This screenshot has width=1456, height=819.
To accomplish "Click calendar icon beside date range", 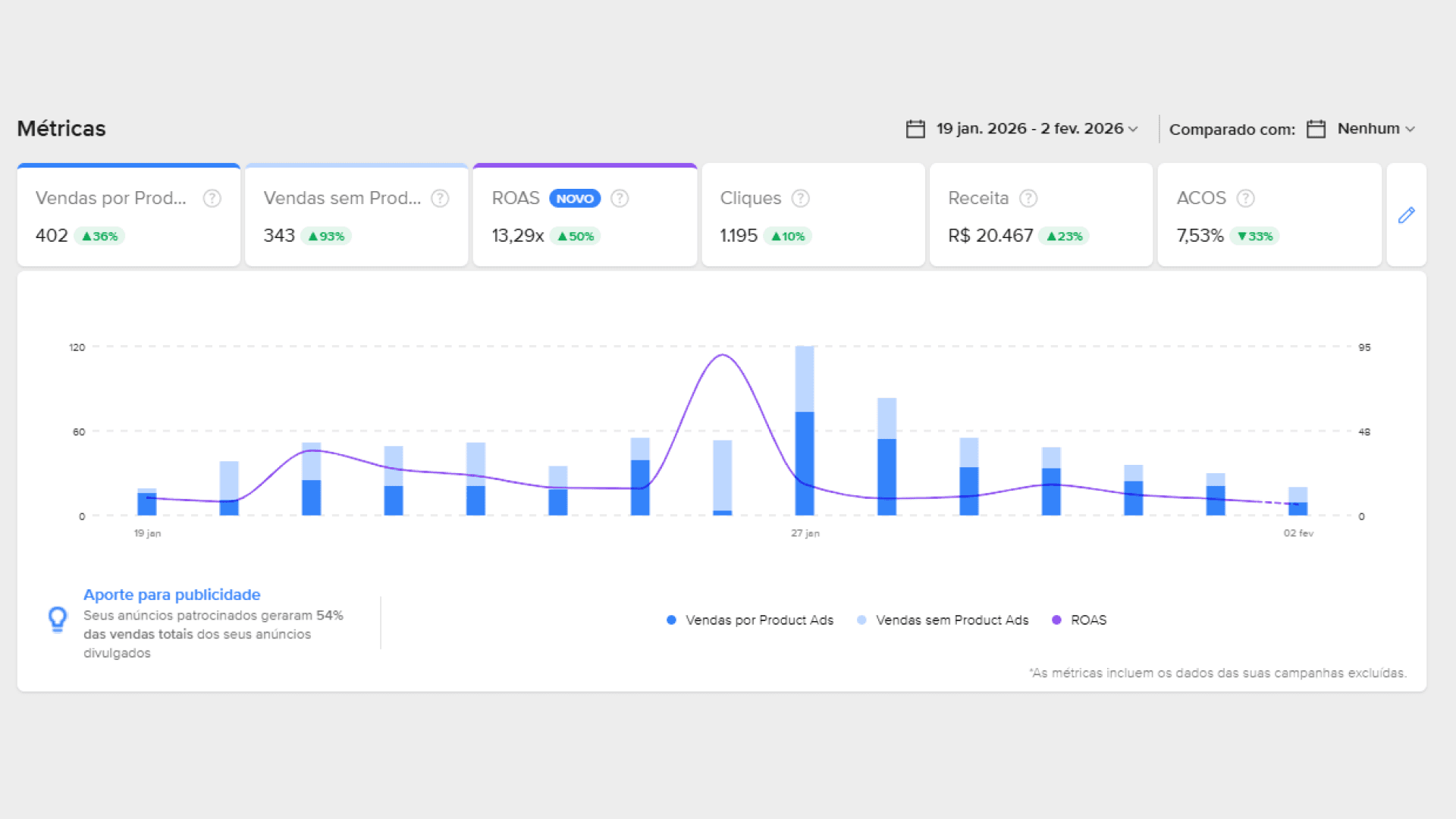I will pyautogui.click(x=915, y=129).
